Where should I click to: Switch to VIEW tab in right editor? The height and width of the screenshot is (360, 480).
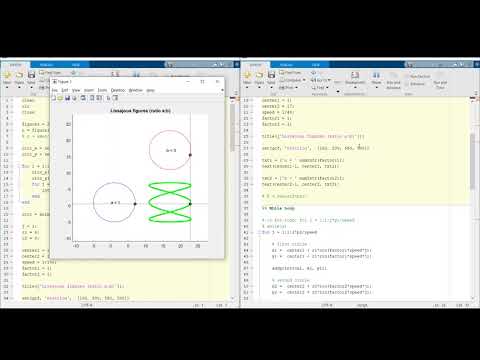pos(316,65)
